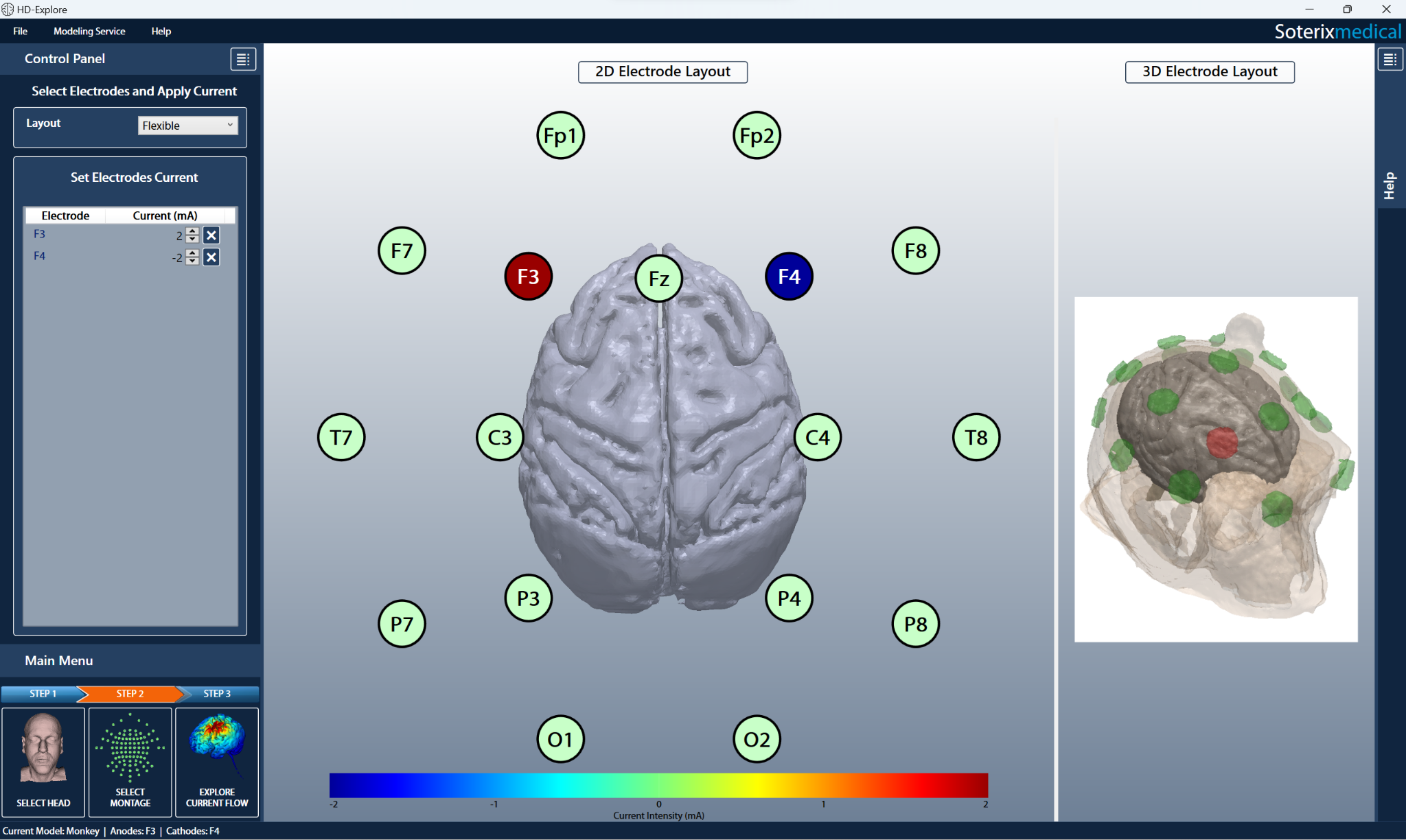1406x840 pixels.
Task: Decrease F4 current with down arrow
Action: 192,261
